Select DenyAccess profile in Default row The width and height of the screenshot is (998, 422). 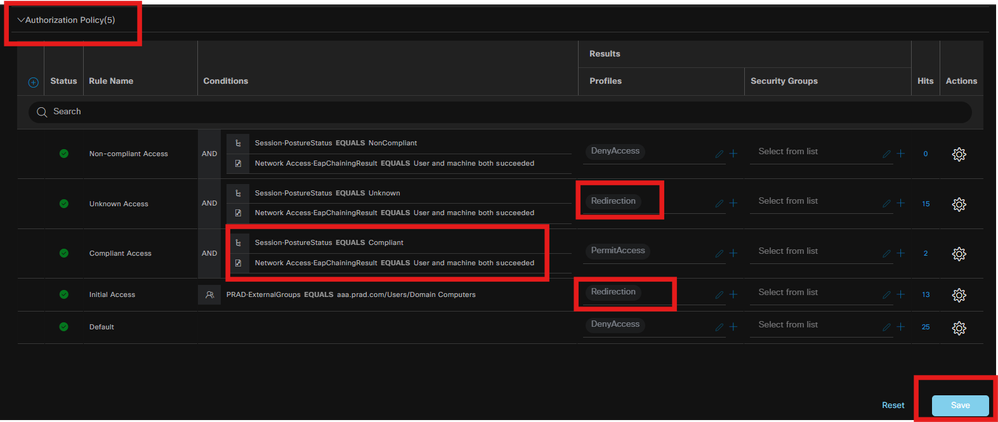point(615,324)
